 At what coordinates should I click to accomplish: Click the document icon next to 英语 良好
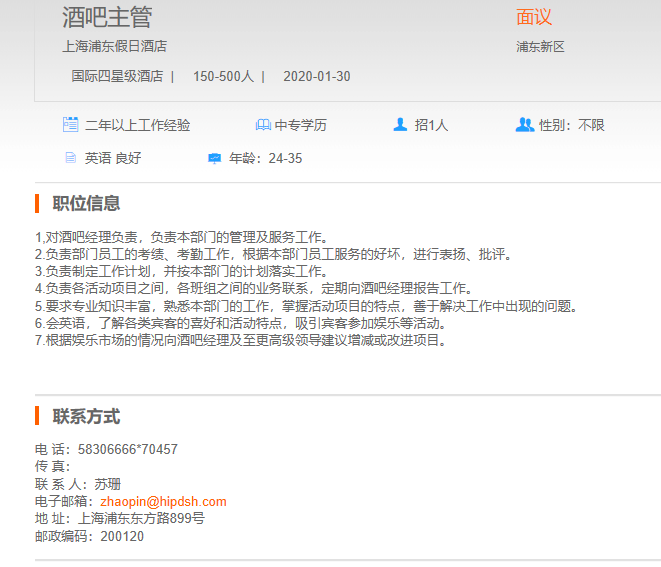point(71,158)
